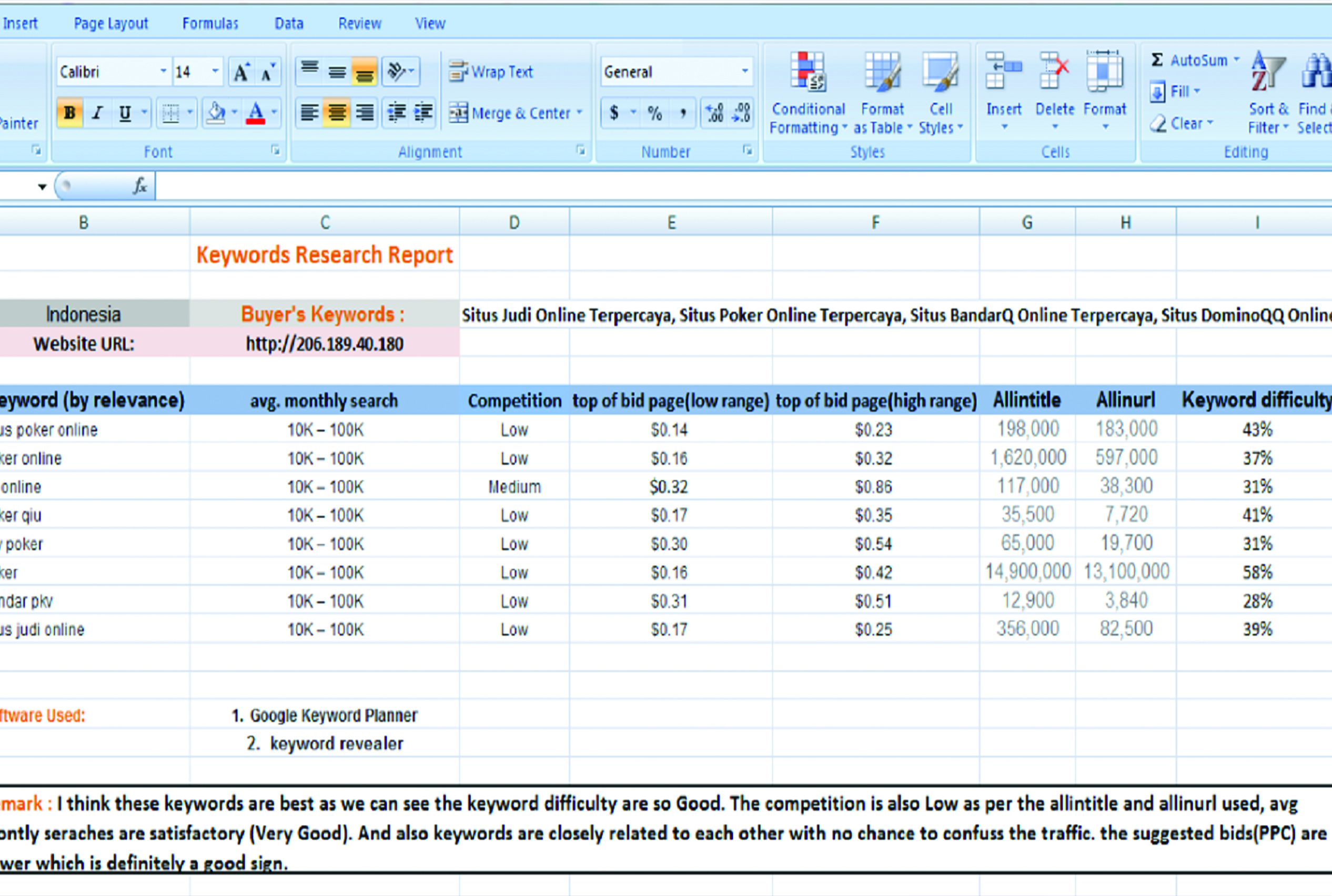1332x896 pixels.
Task: Open the font size dropdown
Action: pyautogui.click(x=215, y=71)
